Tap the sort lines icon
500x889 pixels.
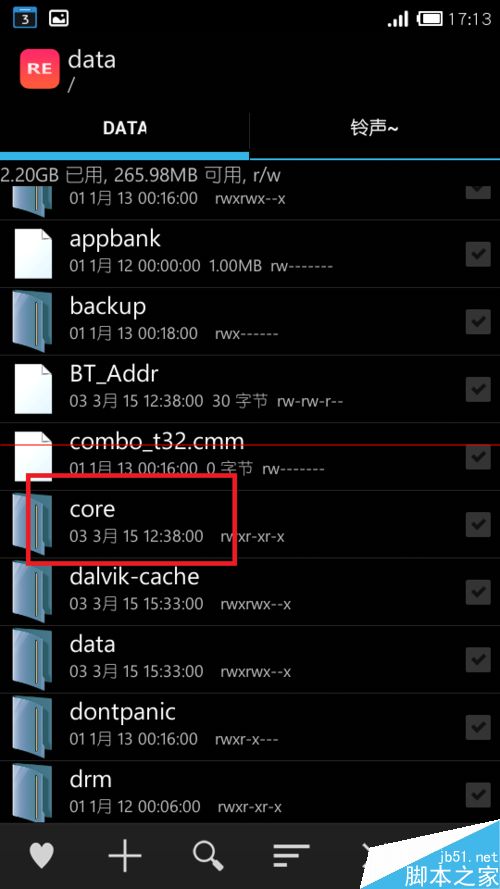[291, 855]
